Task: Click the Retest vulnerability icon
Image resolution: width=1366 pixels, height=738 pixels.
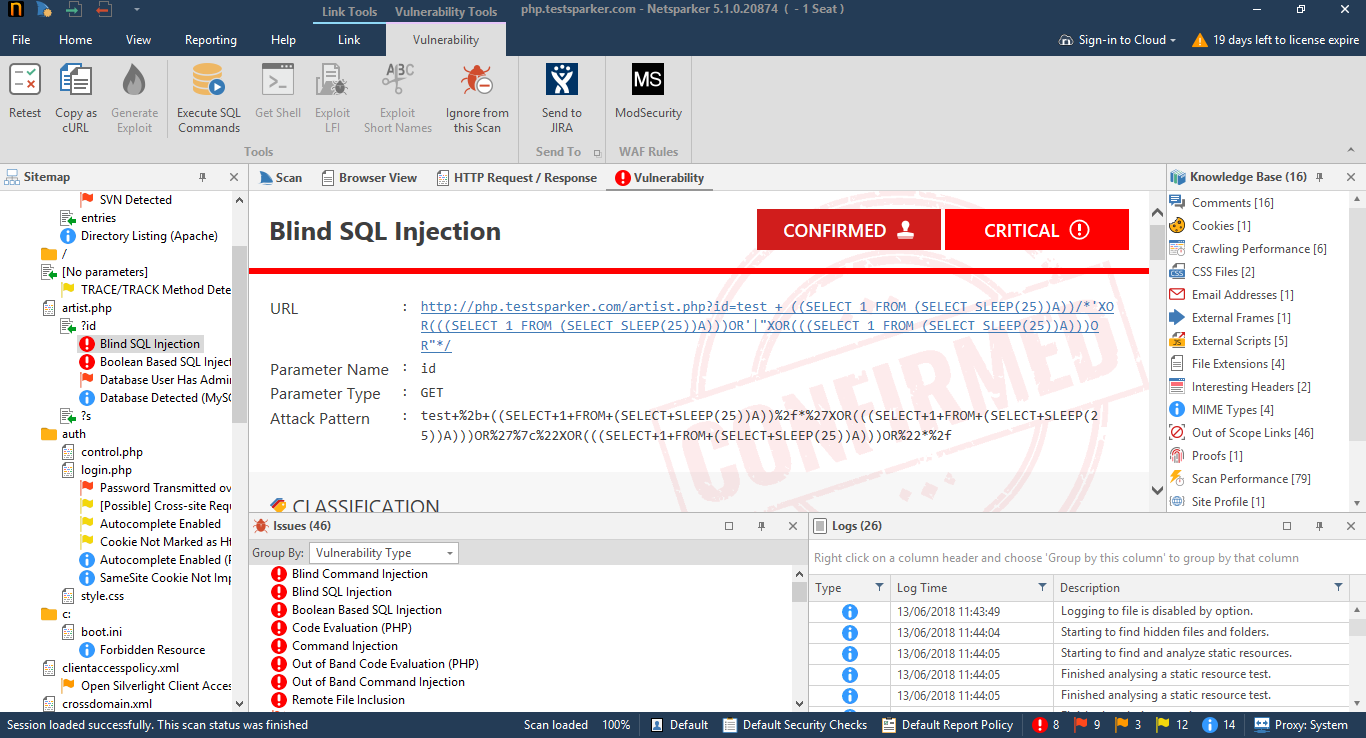Action: [x=25, y=80]
